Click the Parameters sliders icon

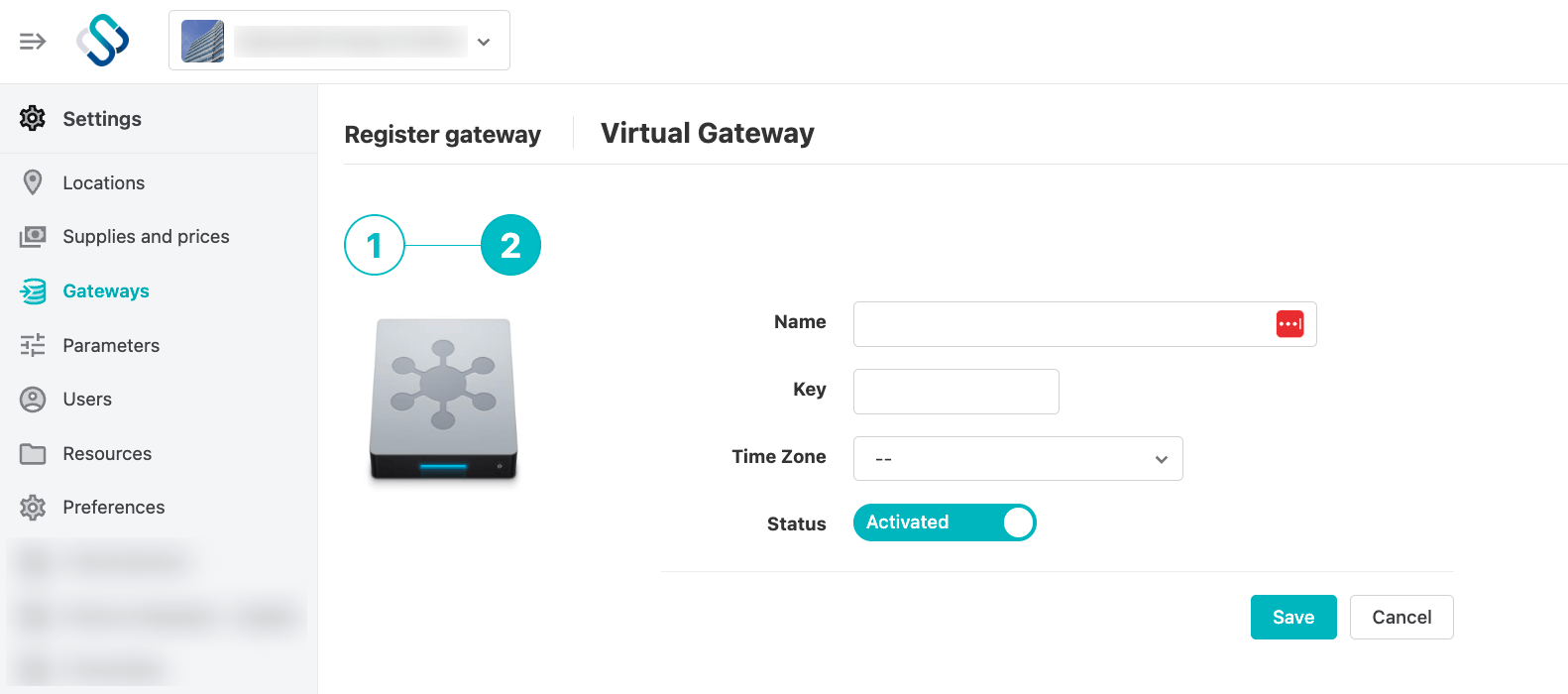33,345
